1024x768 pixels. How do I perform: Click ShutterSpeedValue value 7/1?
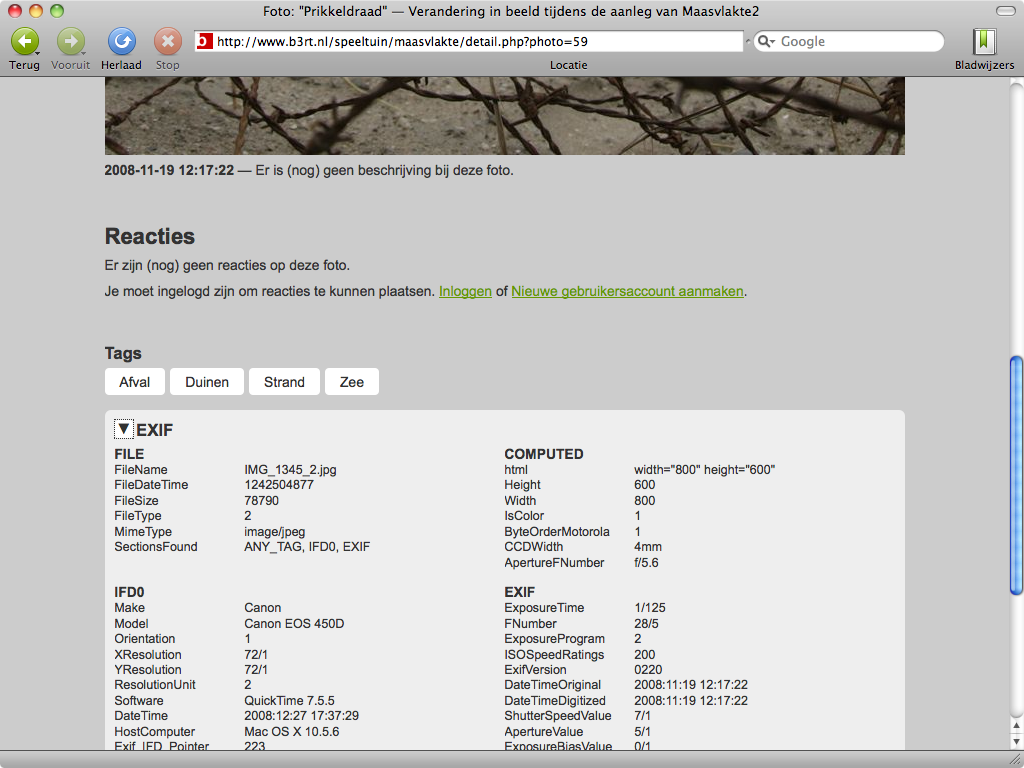coord(642,716)
